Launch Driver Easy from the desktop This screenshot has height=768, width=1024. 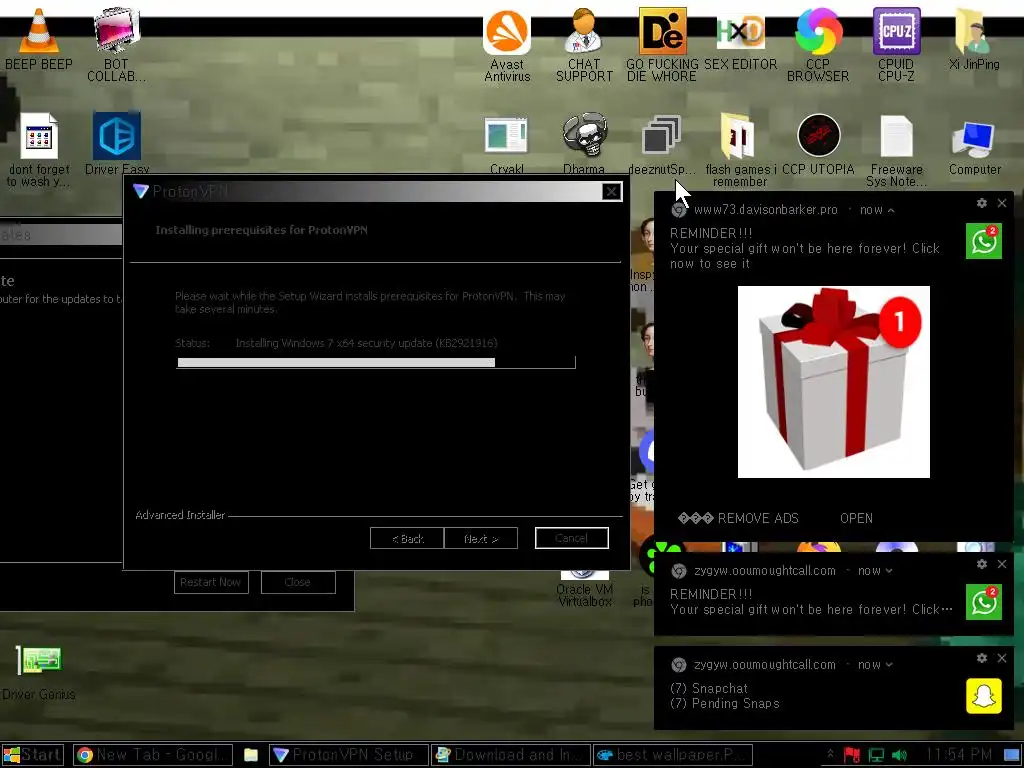pyautogui.click(x=117, y=136)
